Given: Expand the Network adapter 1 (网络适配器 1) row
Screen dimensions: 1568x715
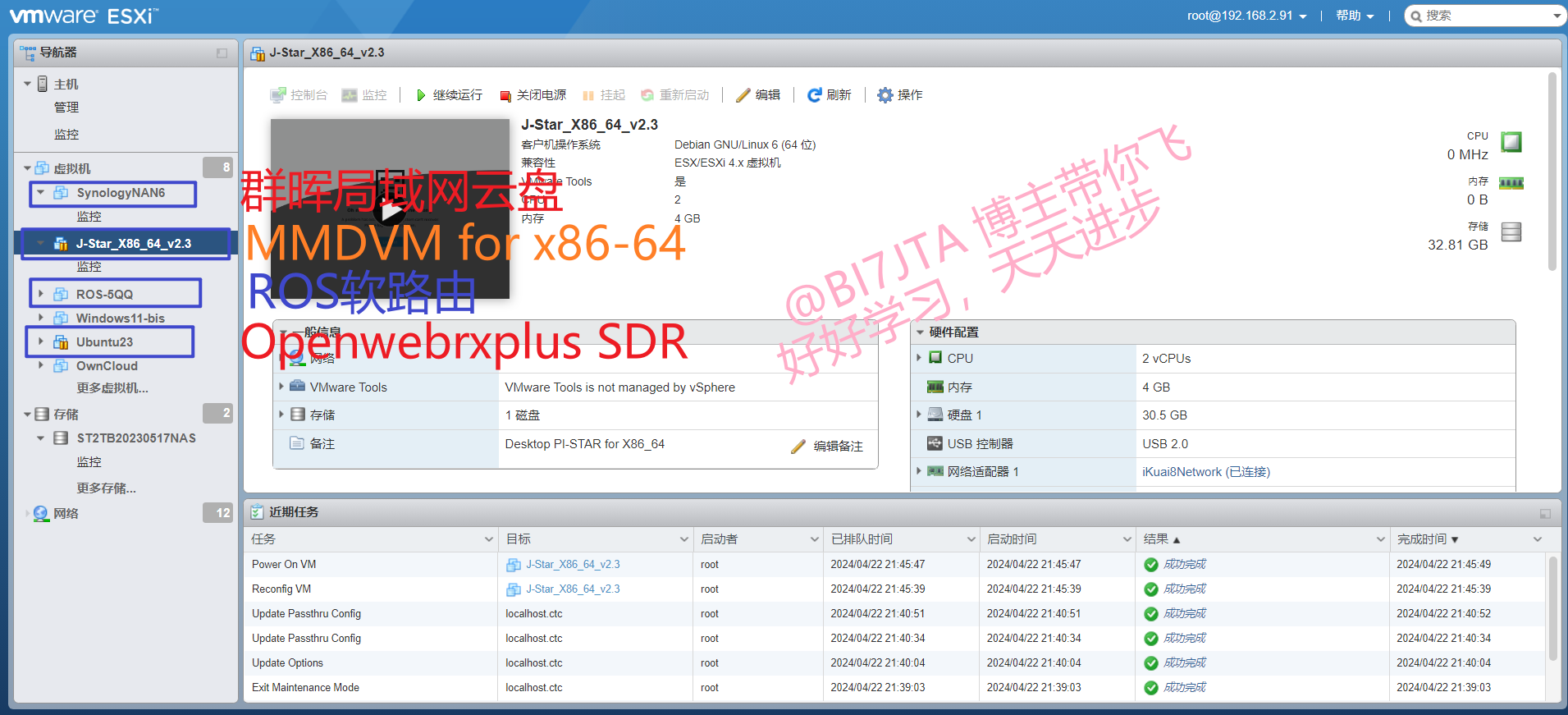Looking at the screenshot, I should 919,471.
